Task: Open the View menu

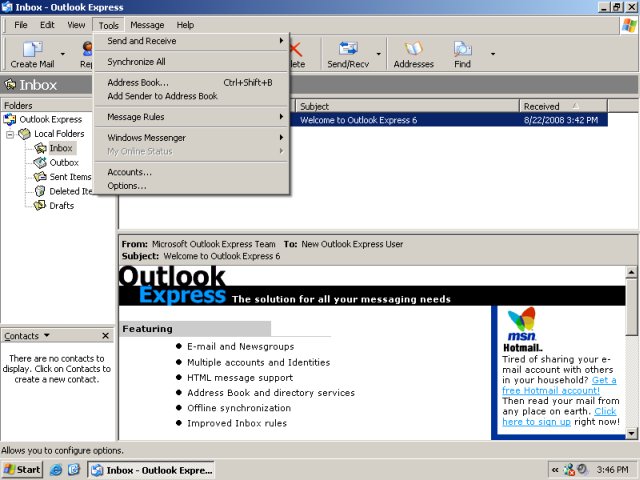Action: coord(76,25)
